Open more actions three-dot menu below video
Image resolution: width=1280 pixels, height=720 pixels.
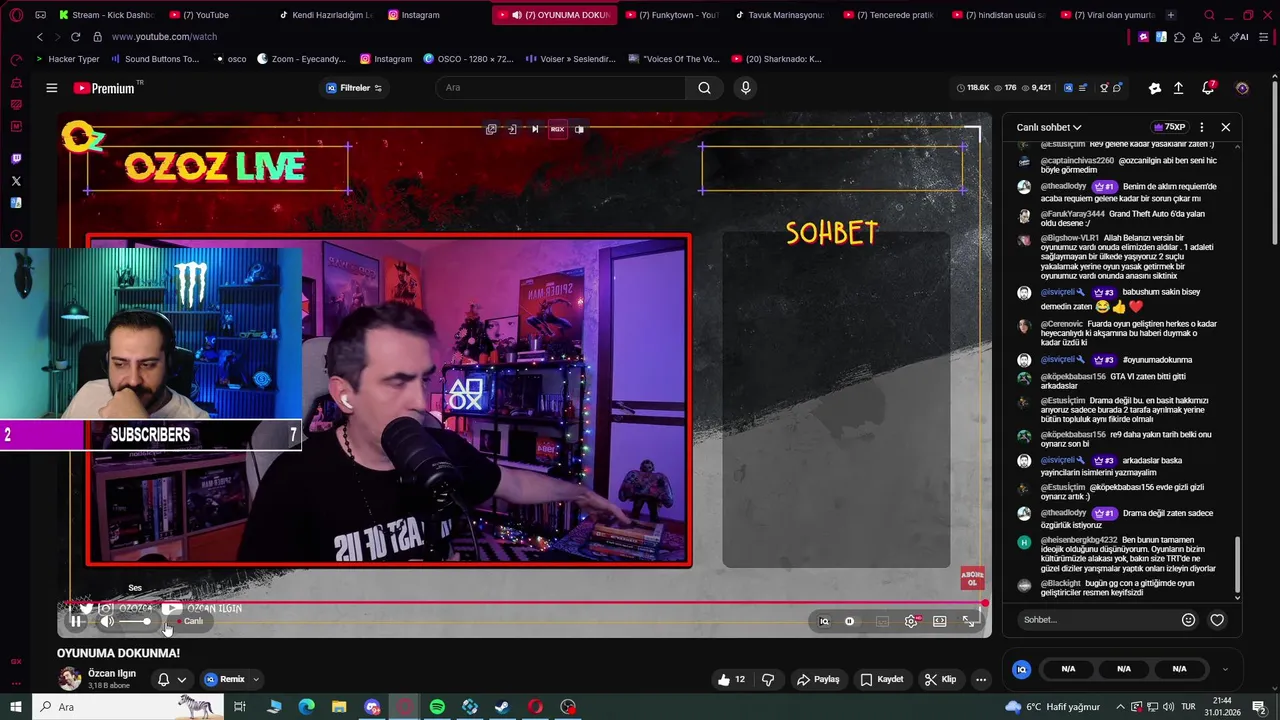pos(981,679)
